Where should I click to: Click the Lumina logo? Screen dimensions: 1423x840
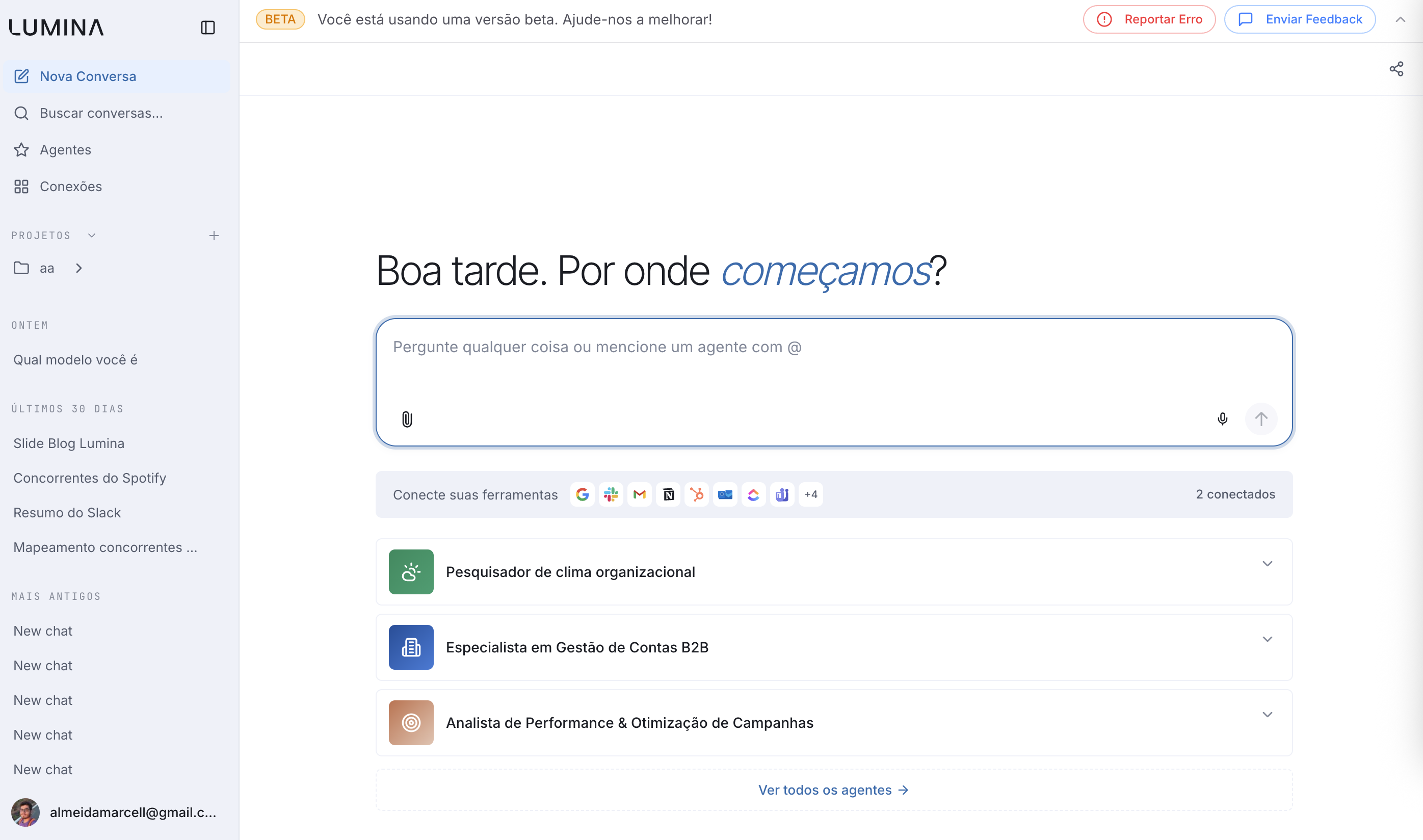pos(57,27)
